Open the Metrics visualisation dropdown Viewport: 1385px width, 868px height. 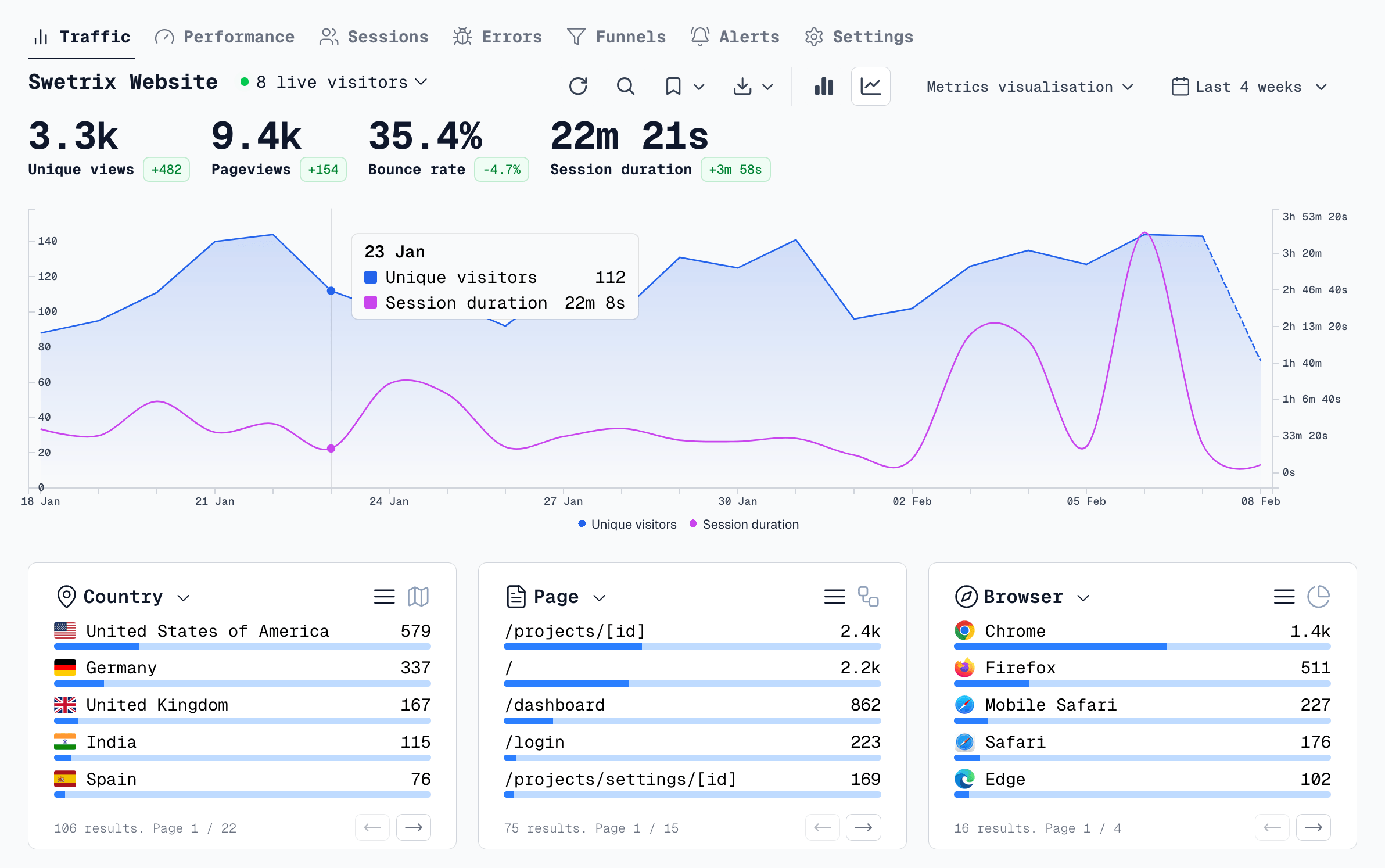coord(1029,86)
